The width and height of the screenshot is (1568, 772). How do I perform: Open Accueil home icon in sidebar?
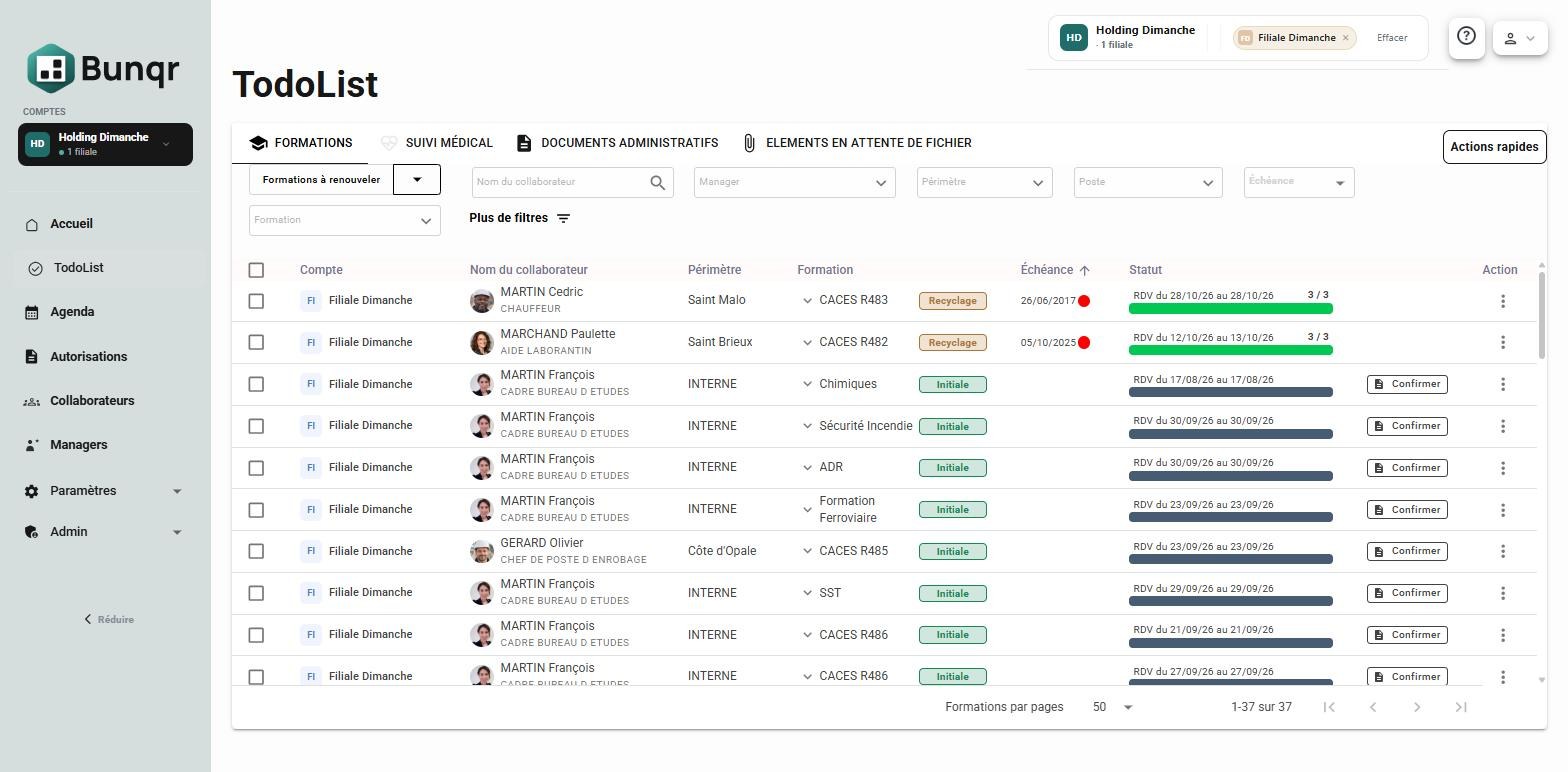pyautogui.click(x=32, y=224)
